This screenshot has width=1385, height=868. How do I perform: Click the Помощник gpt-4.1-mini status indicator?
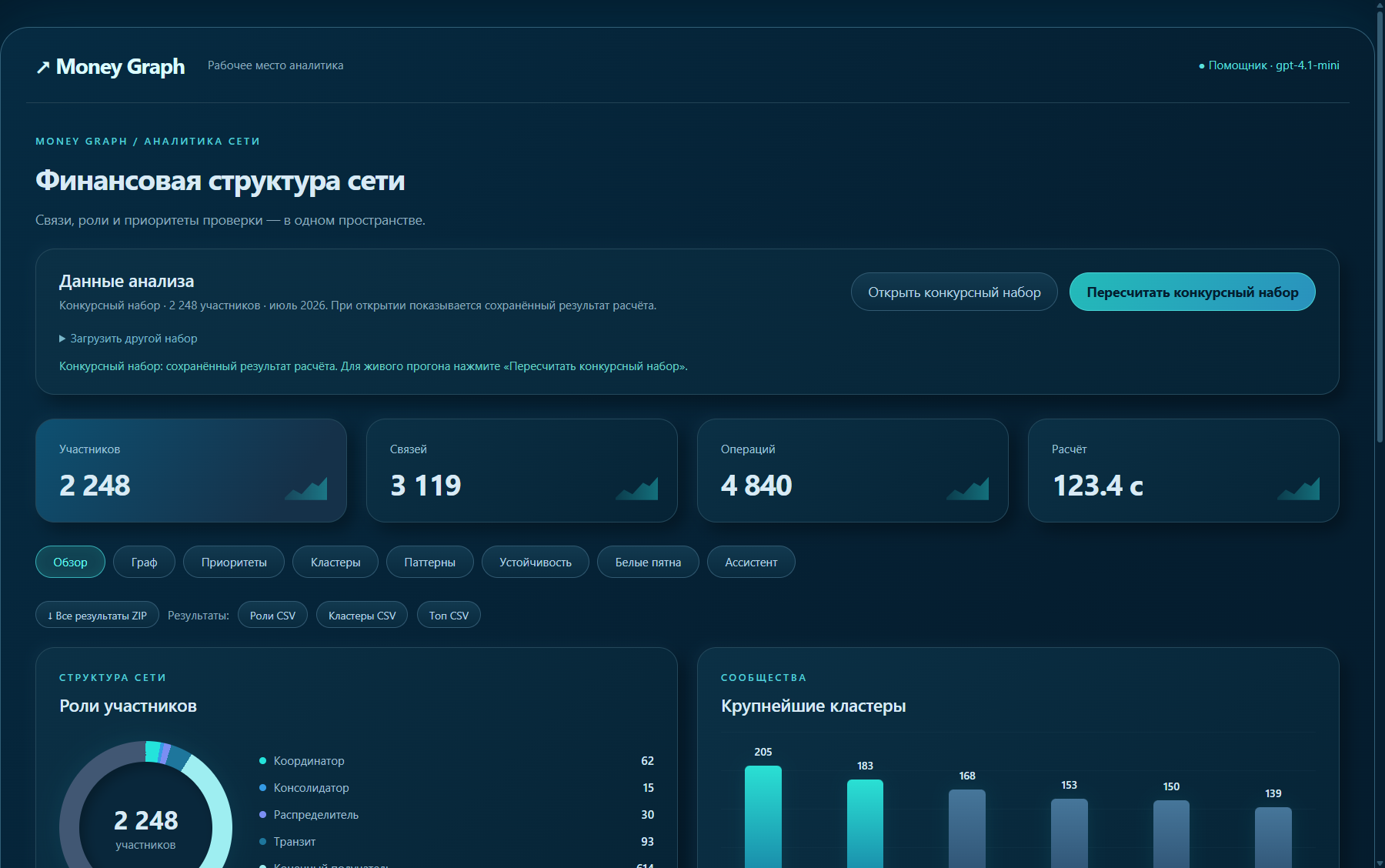(1269, 65)
